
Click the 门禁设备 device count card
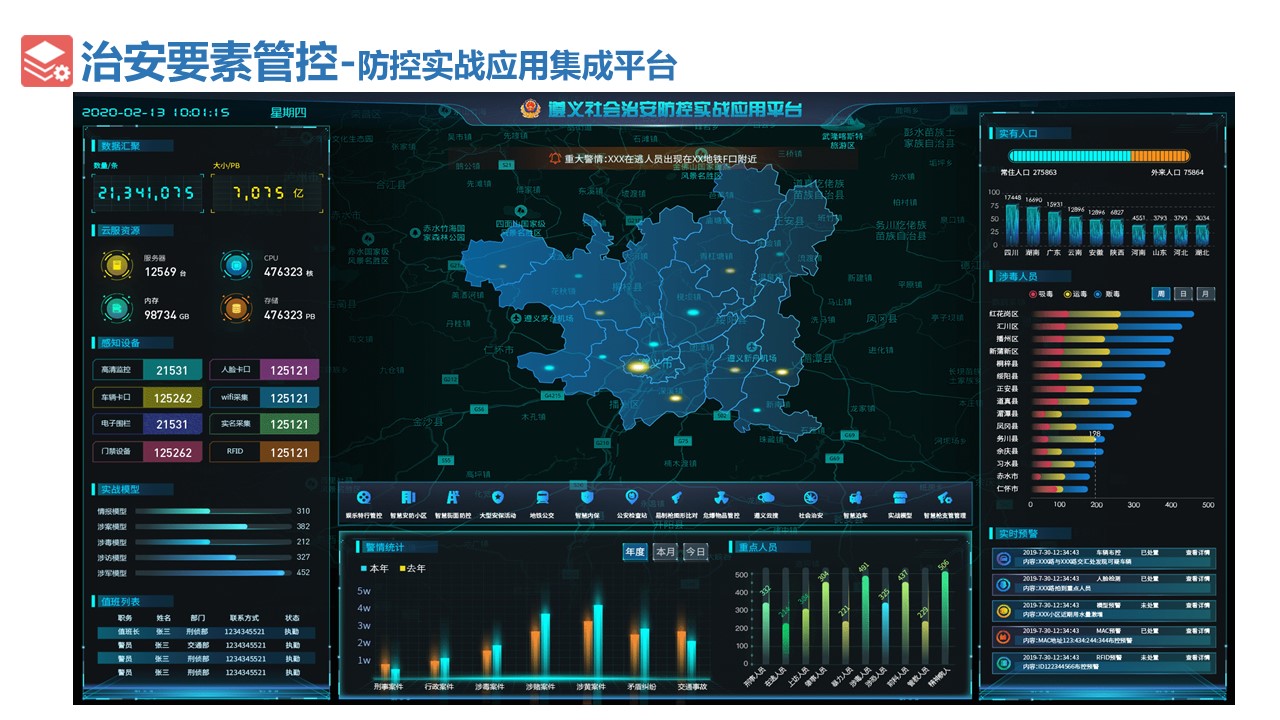[148, 452]
